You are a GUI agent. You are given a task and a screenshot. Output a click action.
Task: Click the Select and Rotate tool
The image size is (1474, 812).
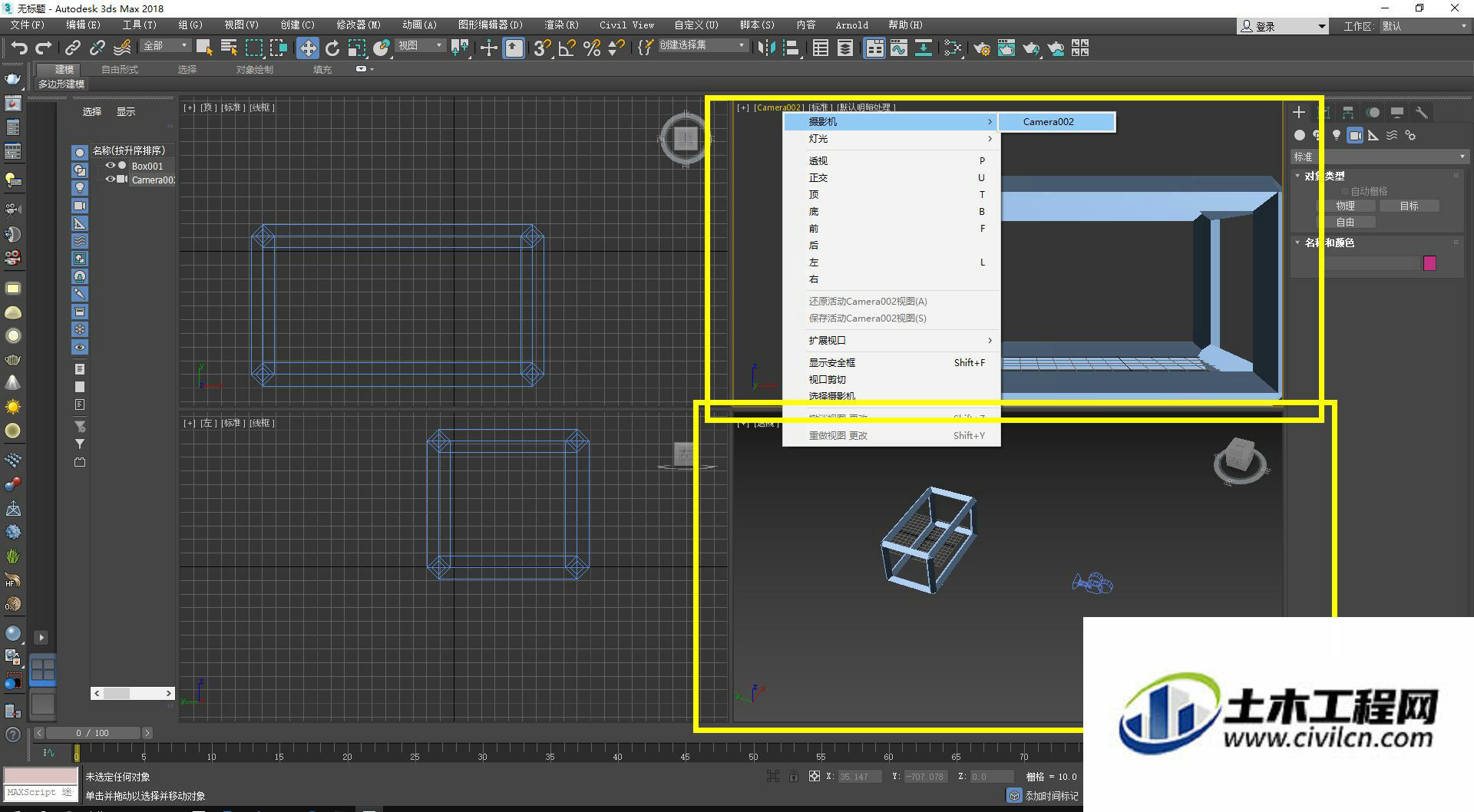click(332, 48)
